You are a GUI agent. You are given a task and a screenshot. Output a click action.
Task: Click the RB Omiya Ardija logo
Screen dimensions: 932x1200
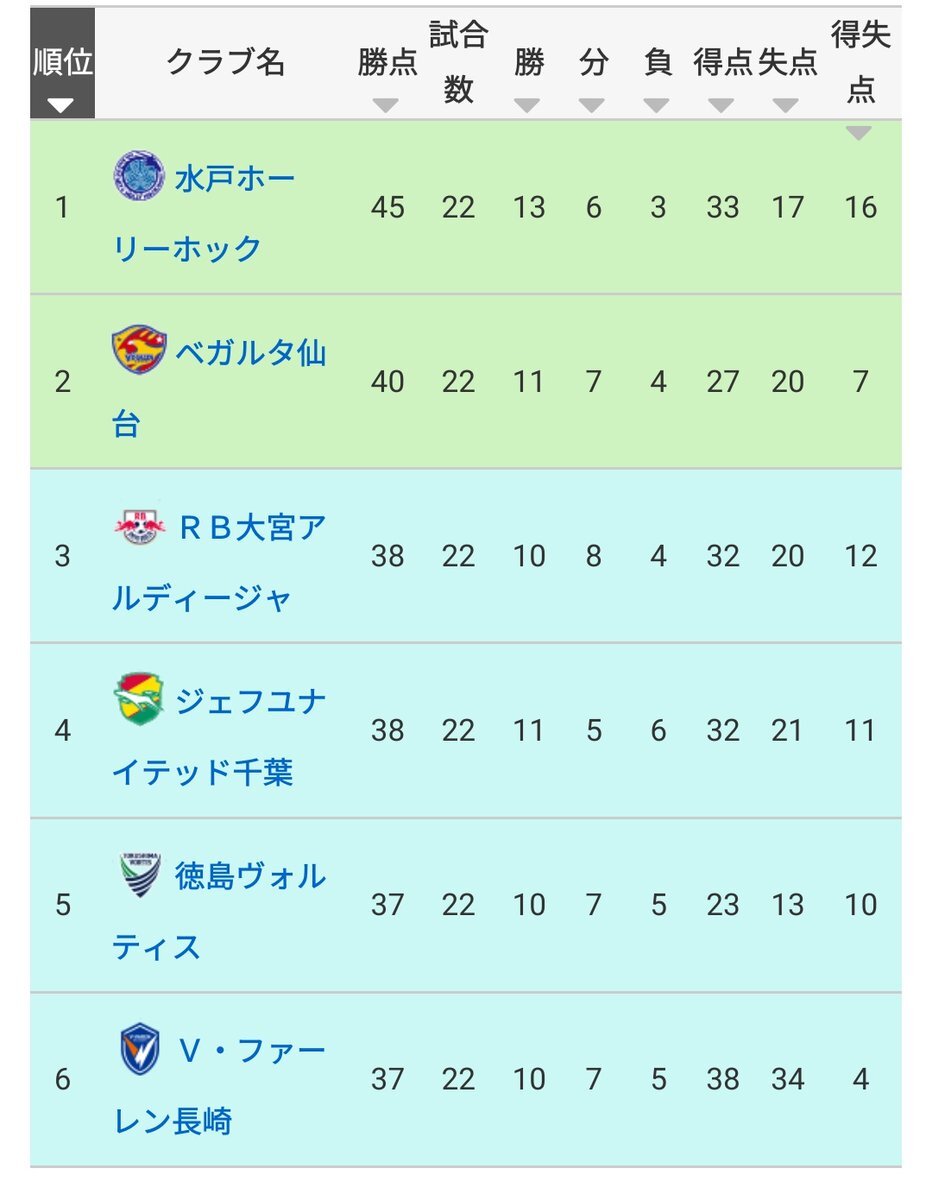coord(137,524)
